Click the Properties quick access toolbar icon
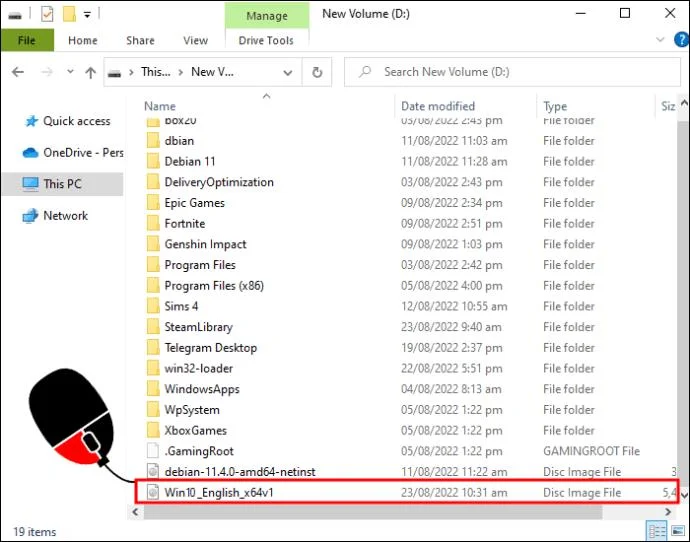The image size is (690, 542). click(x=47, y=14)
